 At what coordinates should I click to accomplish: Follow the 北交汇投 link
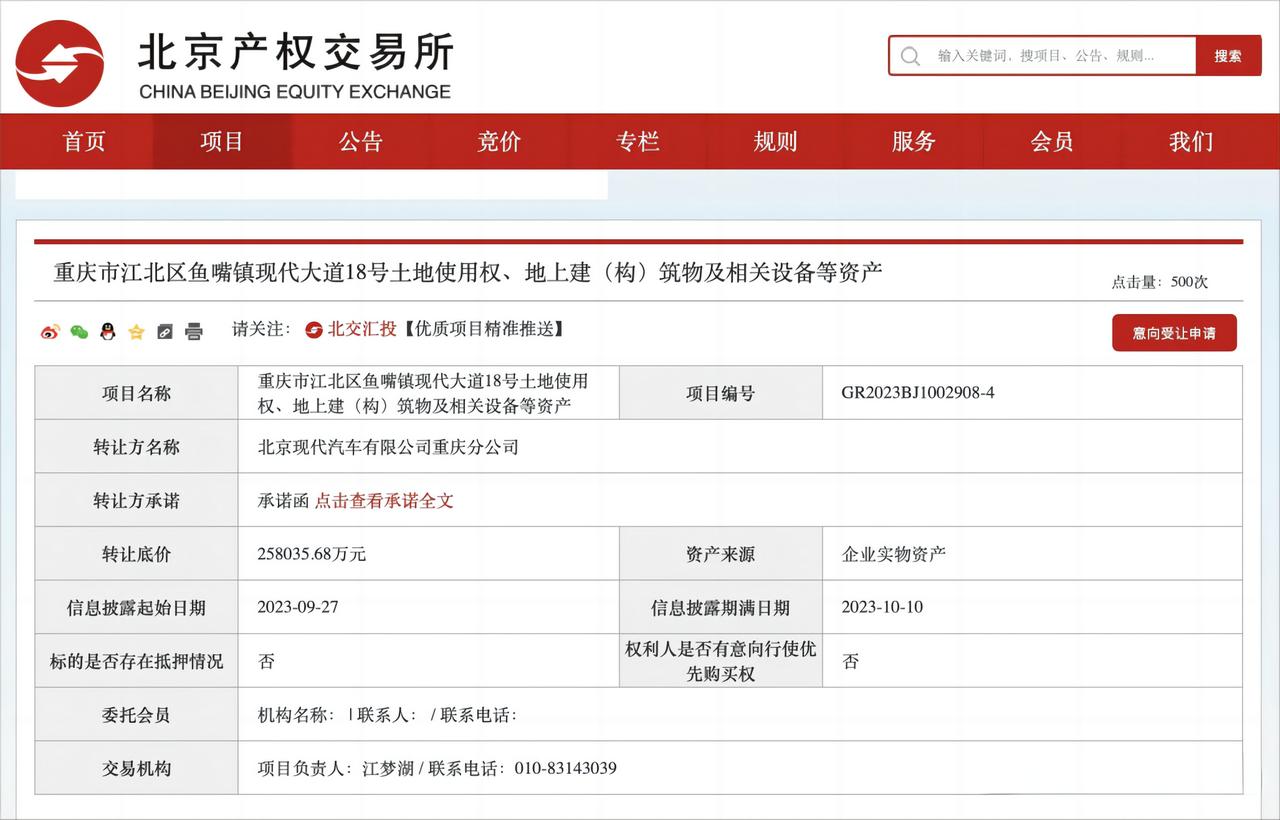[x=362, y=329]
